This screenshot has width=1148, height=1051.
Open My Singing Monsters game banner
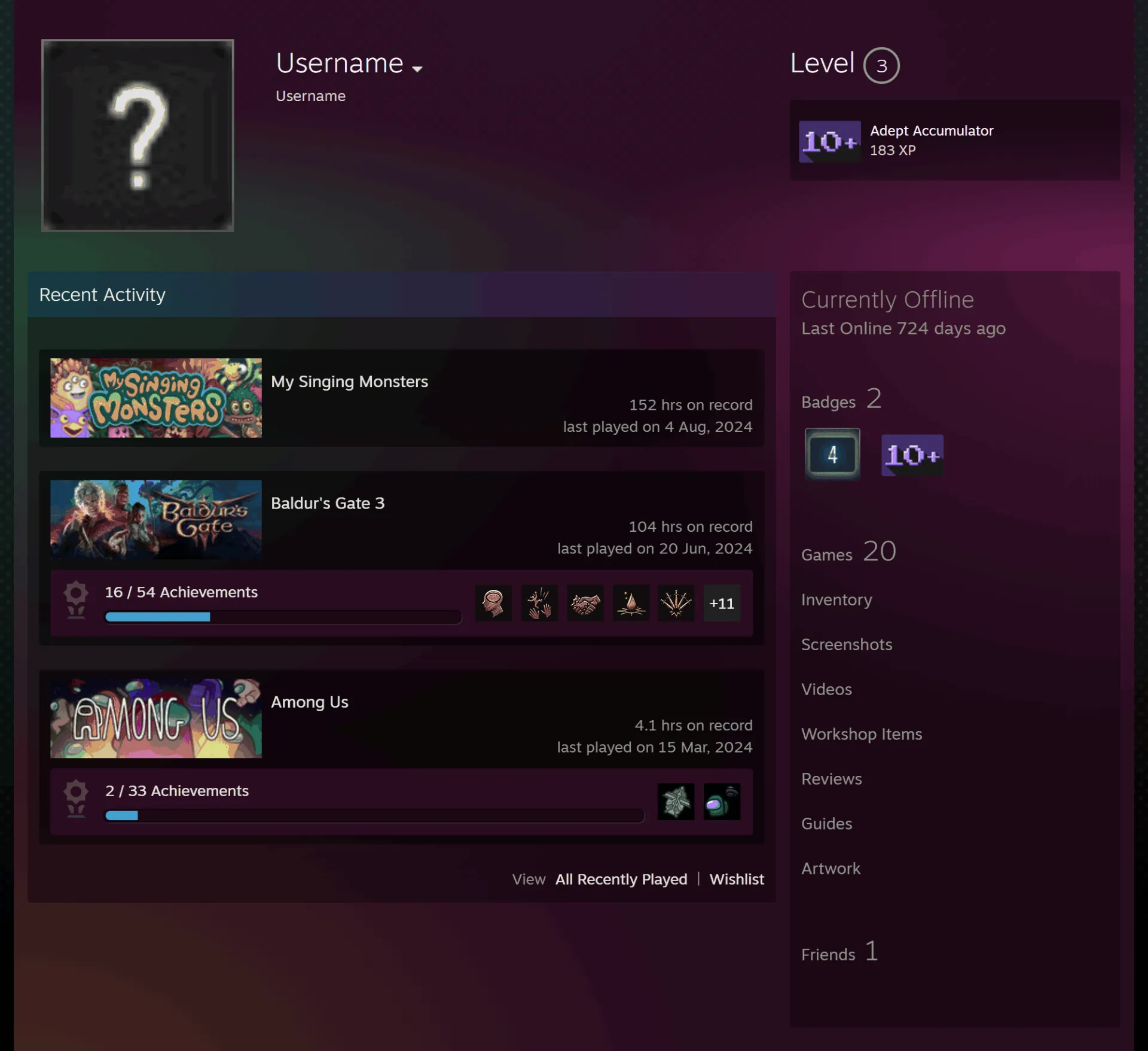pos(156,398)
